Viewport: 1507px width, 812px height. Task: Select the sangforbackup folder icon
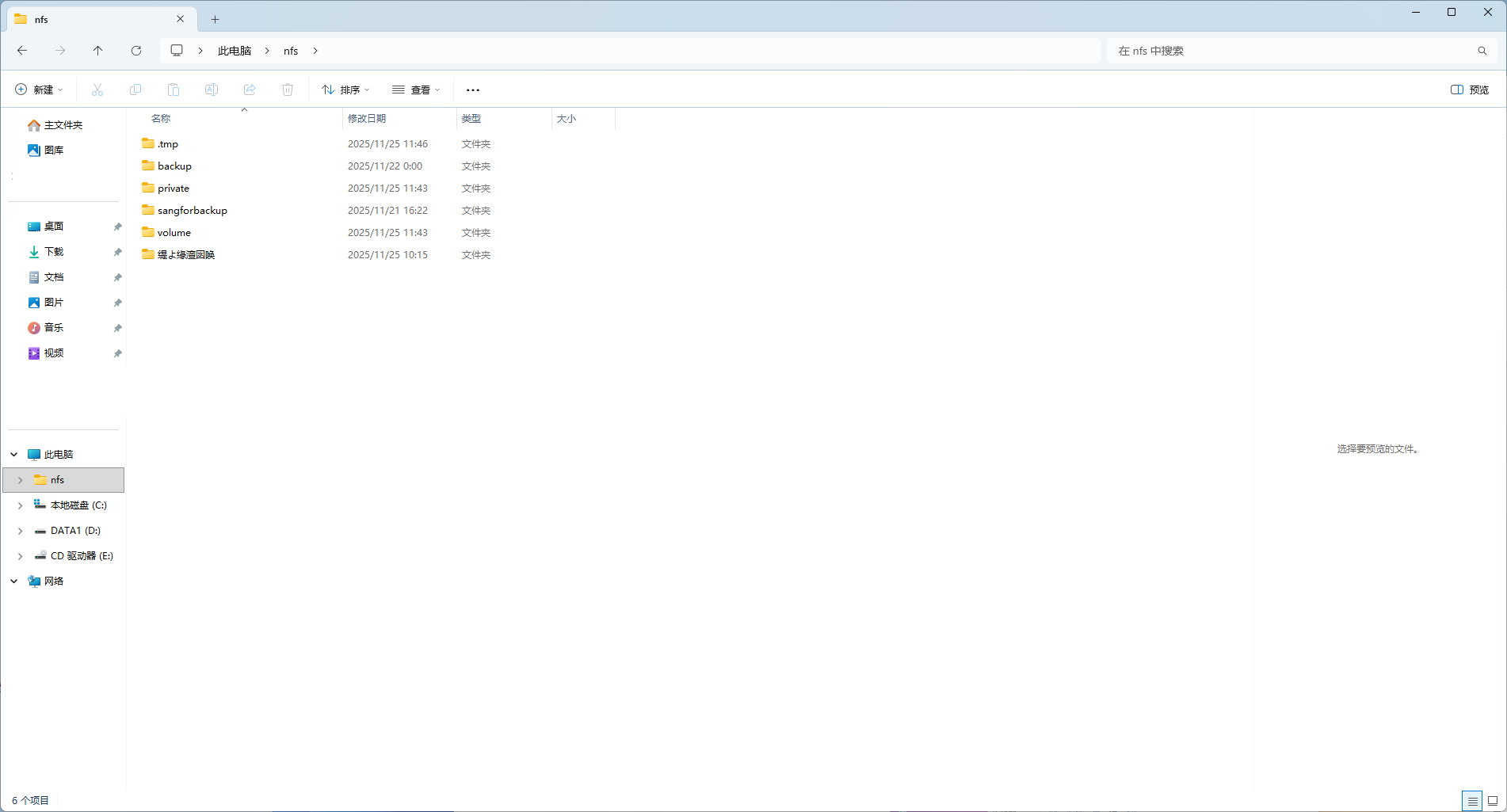click(148, 210)
